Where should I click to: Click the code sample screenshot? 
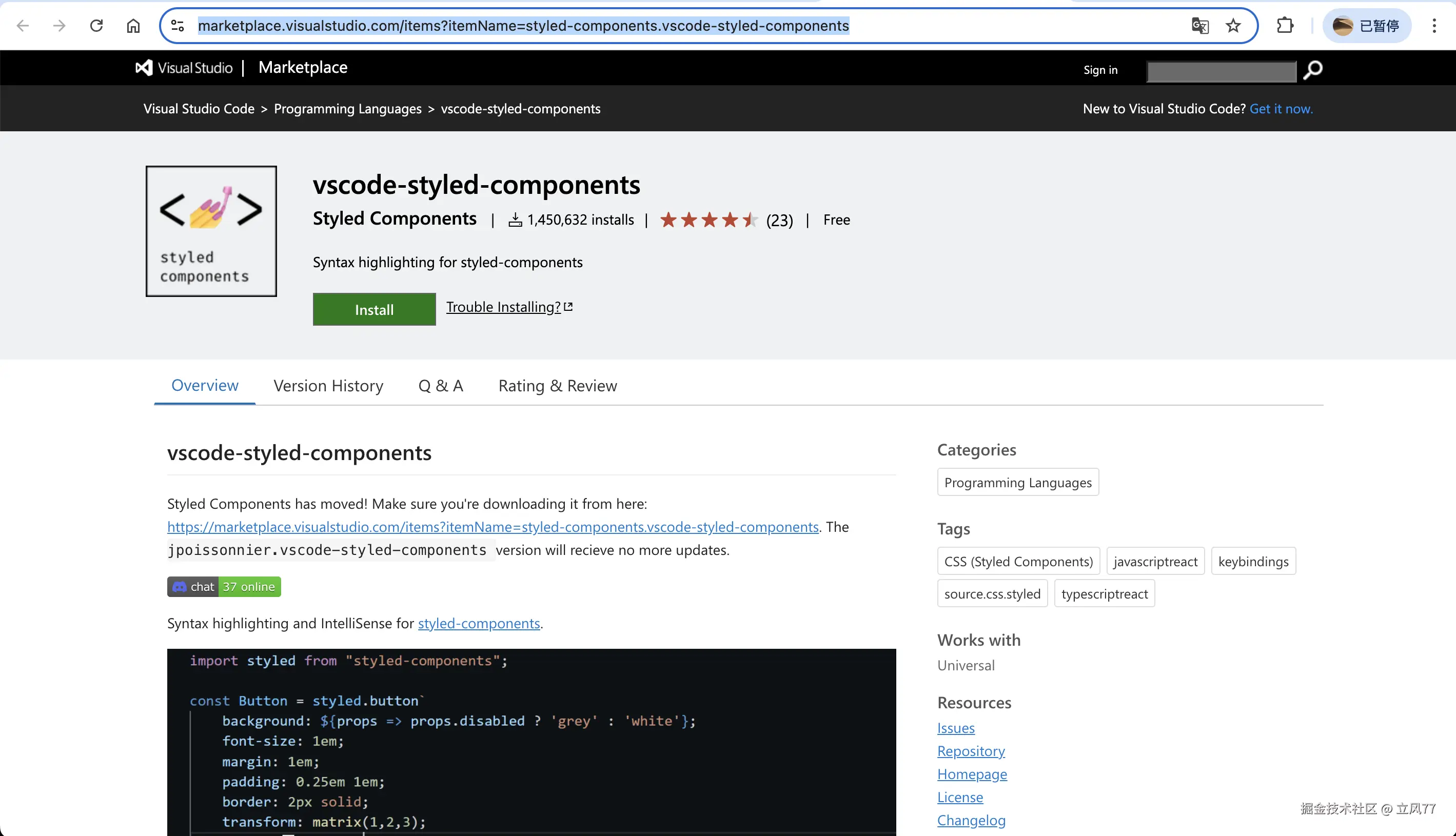coord(532,742)
